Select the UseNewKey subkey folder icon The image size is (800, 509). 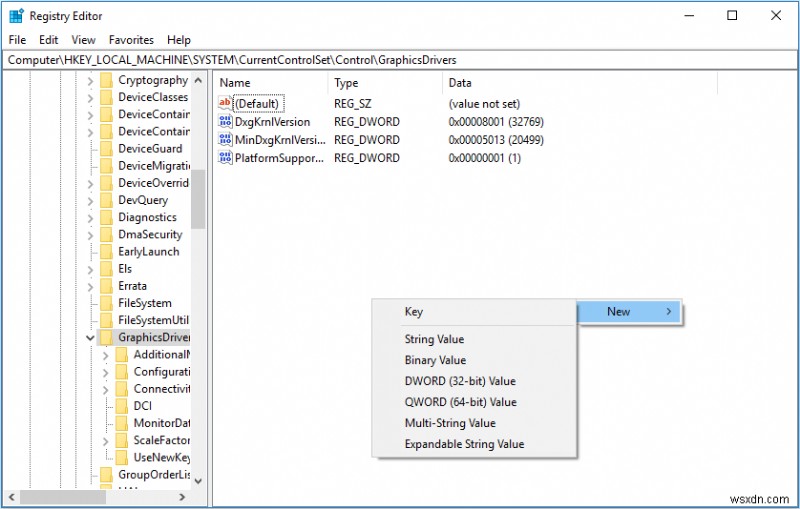click(x=121, y=457)
